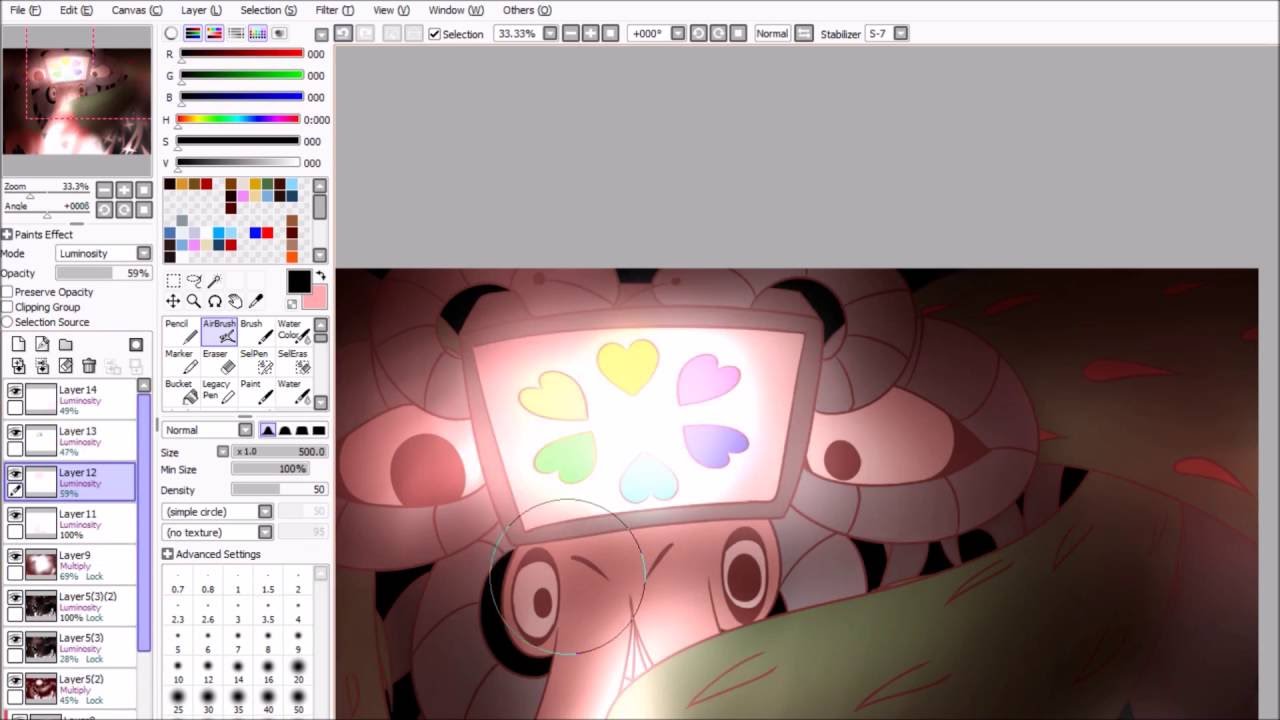The height and width of the screenshot is (720, 1280).
Task: Click the undo button in toolbar
Action: (x=343, y=33)
